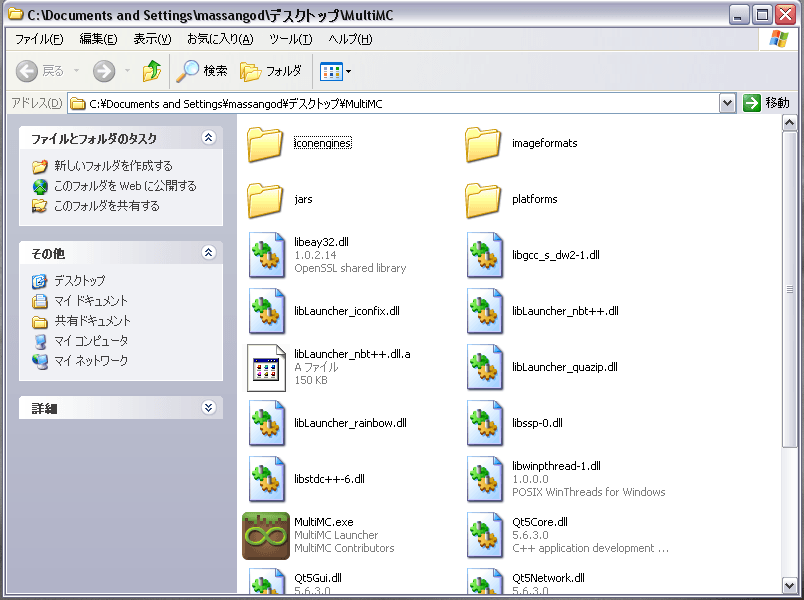Image resolution: width=804 pixels, height=600 pixels.
Task: Click the Forward arrow icon
Action: [104, 71]
